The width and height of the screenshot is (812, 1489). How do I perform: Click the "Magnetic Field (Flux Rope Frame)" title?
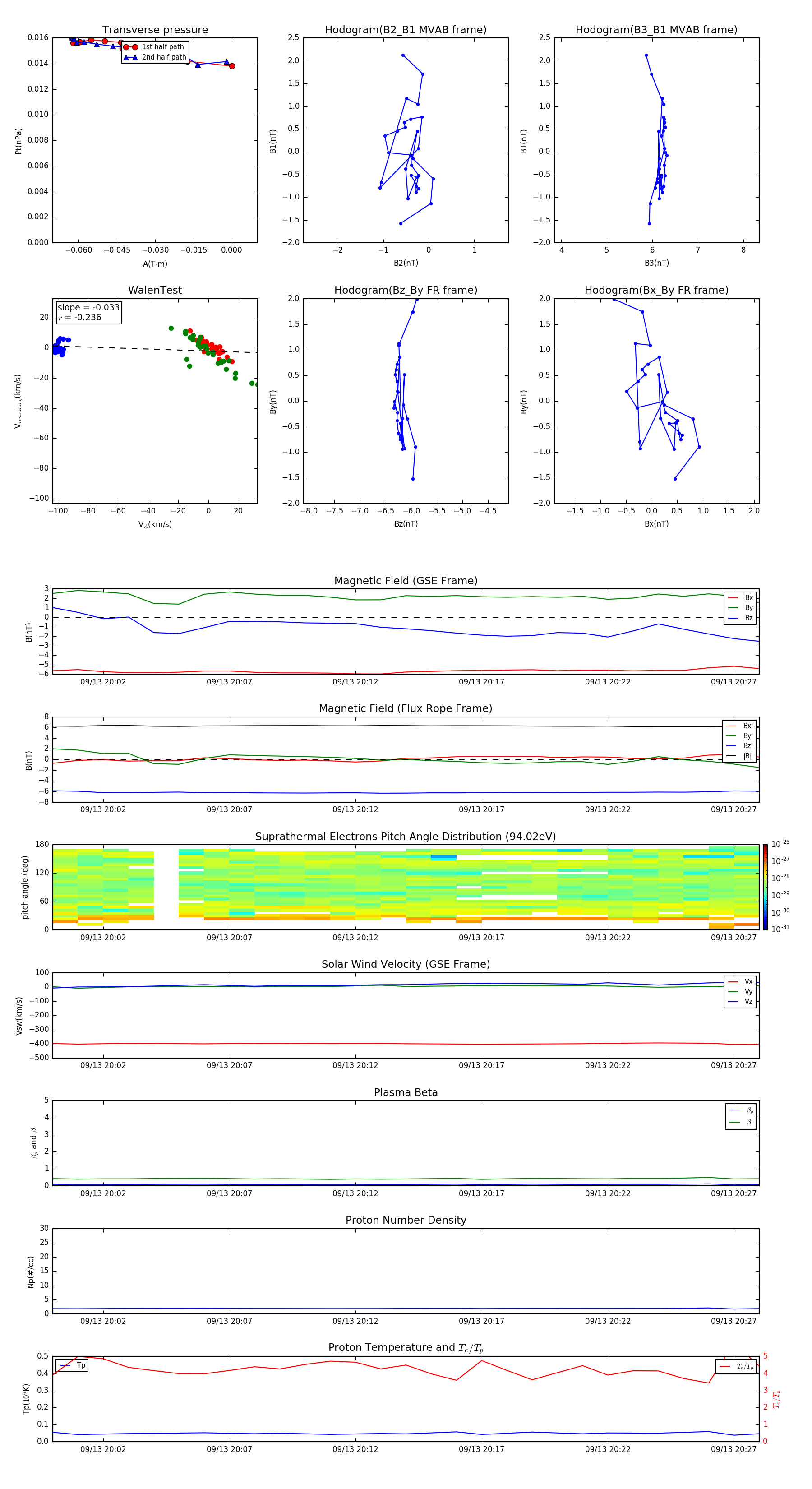pos(406,709)
